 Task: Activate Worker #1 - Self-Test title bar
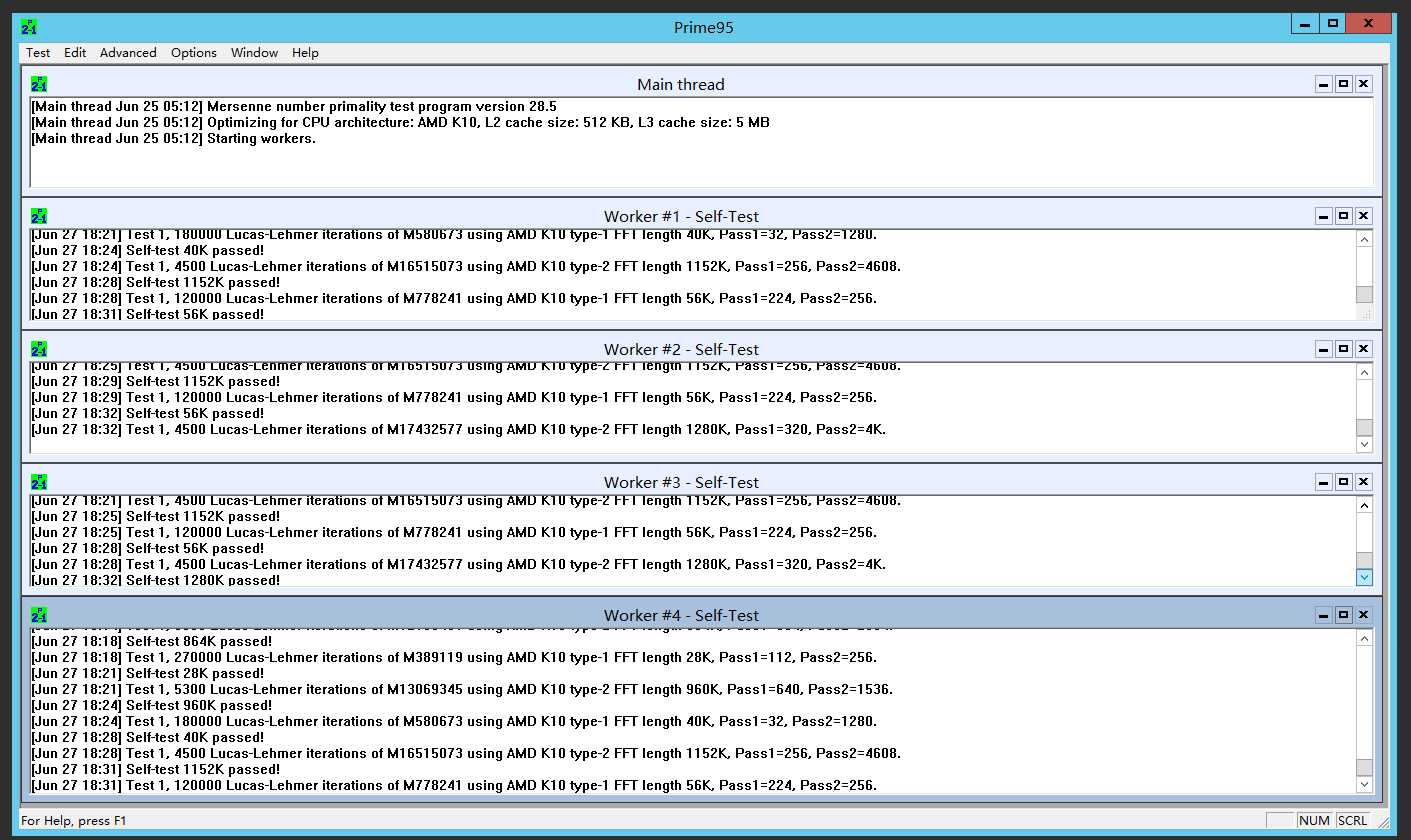click(x=680, y=216)
